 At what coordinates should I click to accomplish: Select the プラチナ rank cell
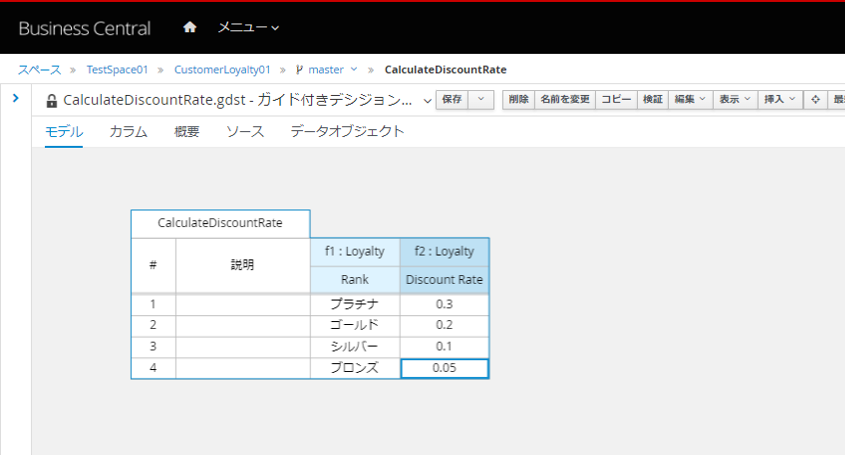click(x=355, y=305)
